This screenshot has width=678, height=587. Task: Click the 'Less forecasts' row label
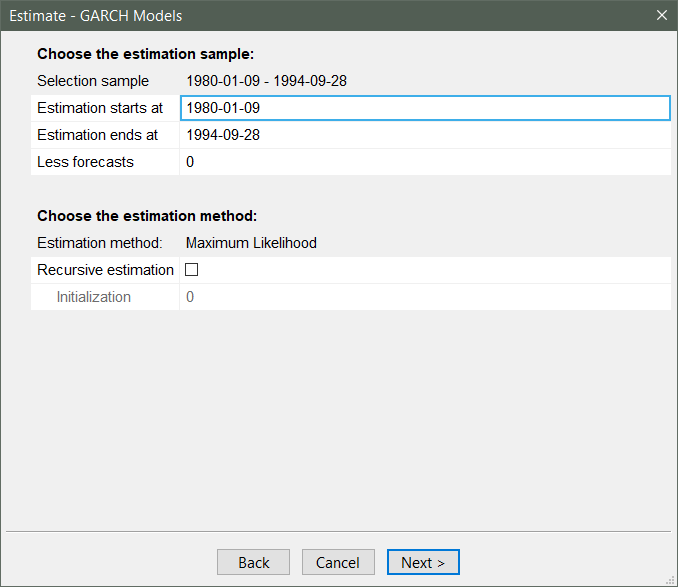85,162
